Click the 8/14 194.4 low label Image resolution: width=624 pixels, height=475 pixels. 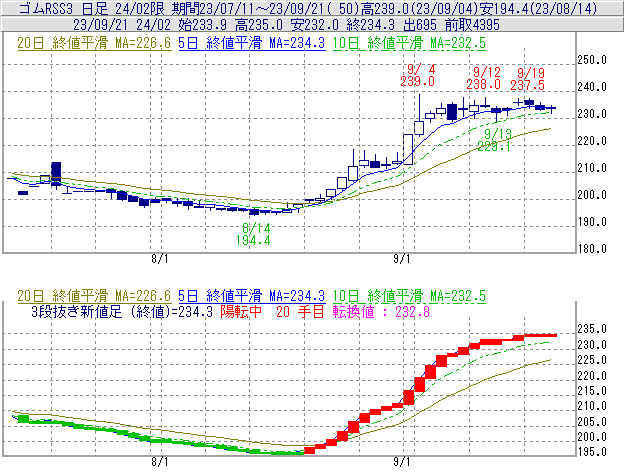pos(253,234)
